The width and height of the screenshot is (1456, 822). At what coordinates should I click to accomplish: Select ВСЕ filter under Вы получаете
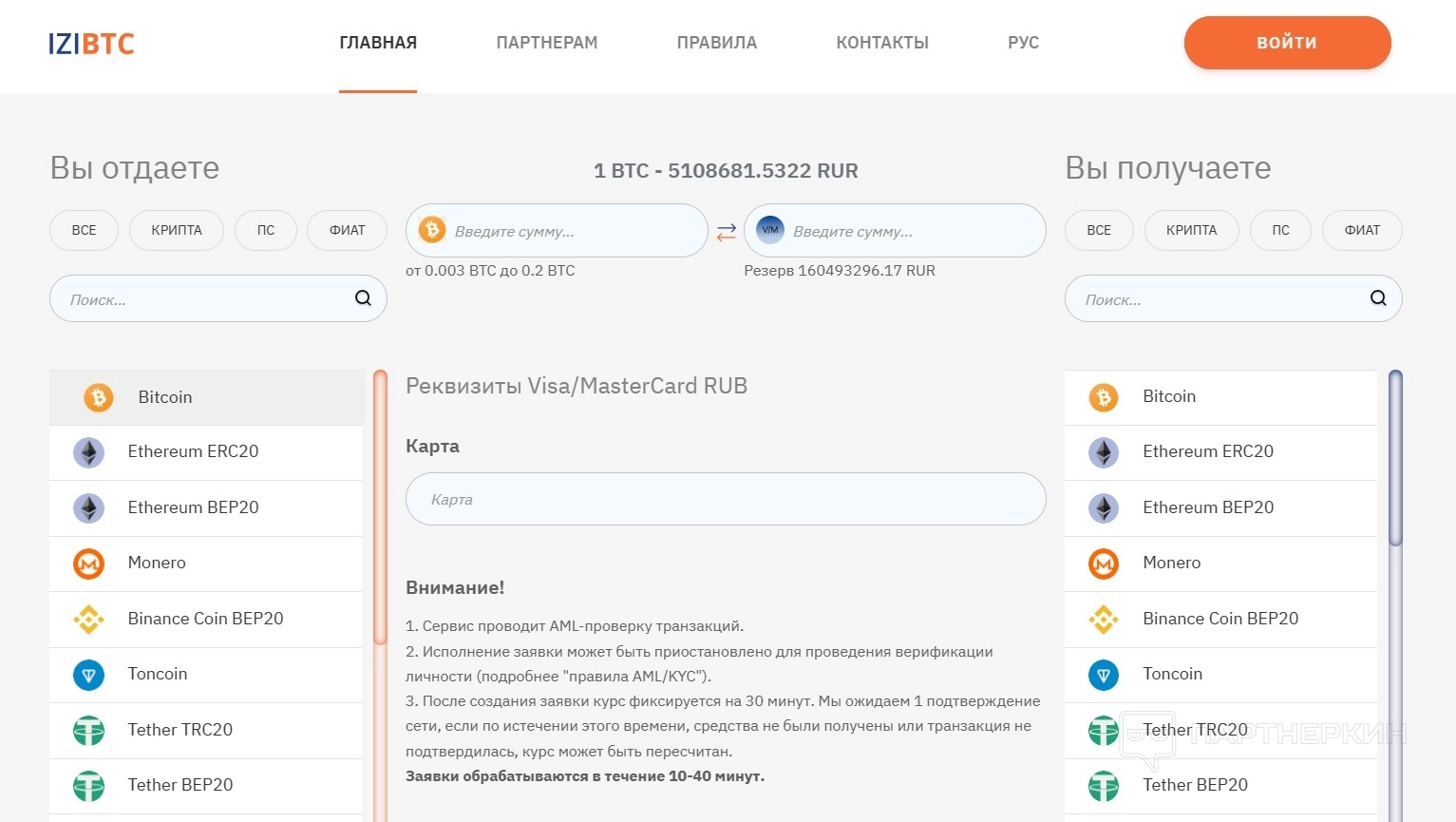tap(1099, 230)
